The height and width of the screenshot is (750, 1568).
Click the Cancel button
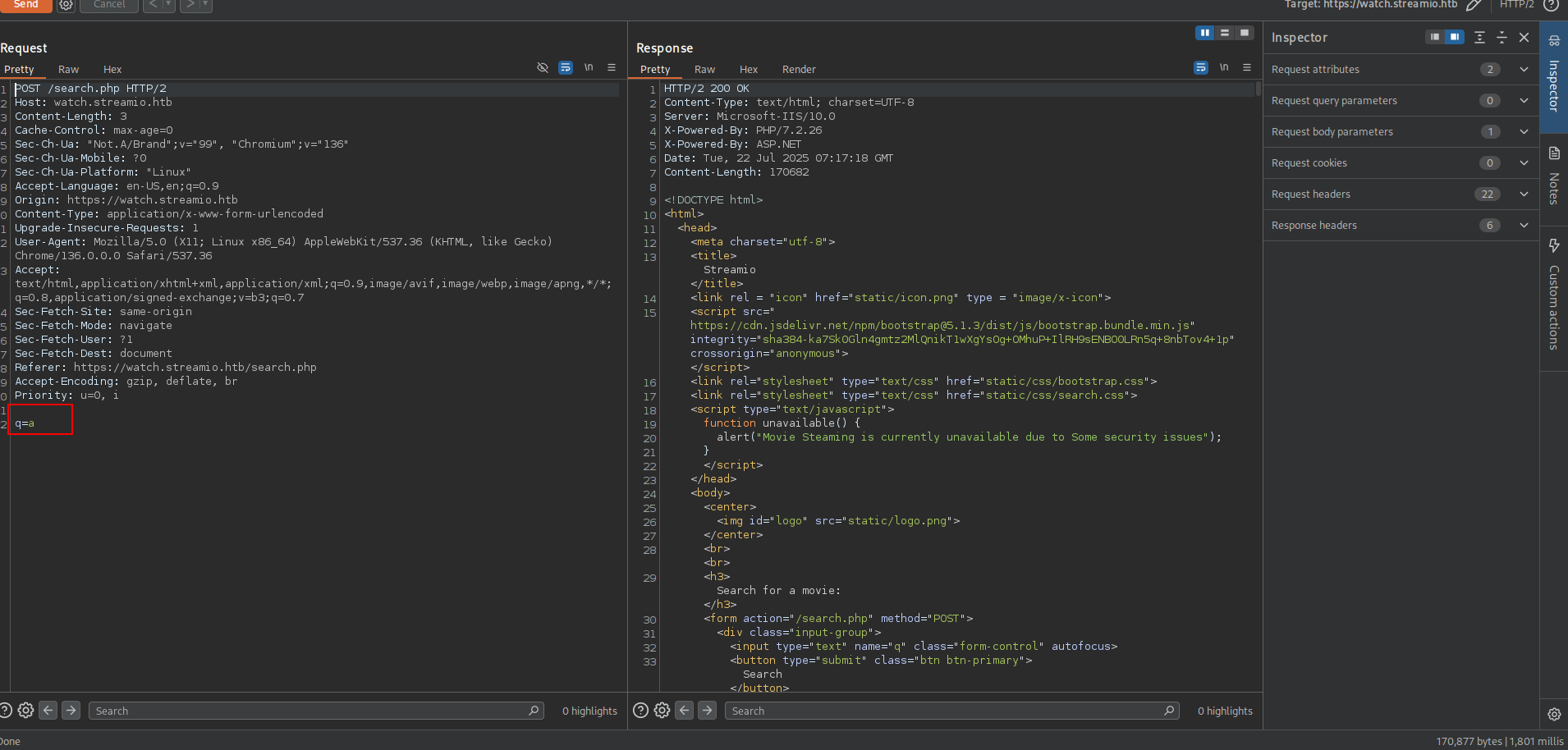109,5
